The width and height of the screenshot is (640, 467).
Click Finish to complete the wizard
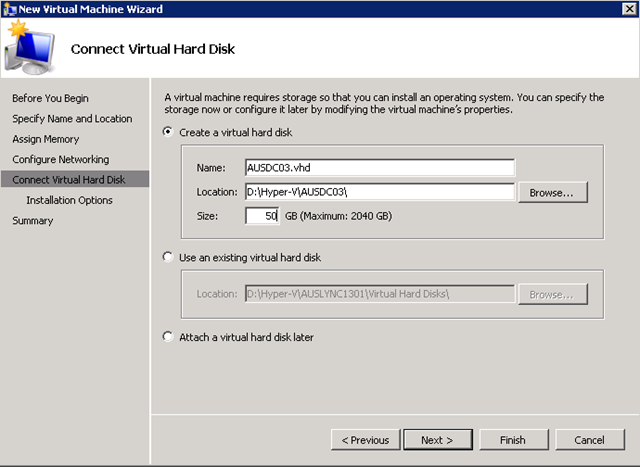click(513, 440)
